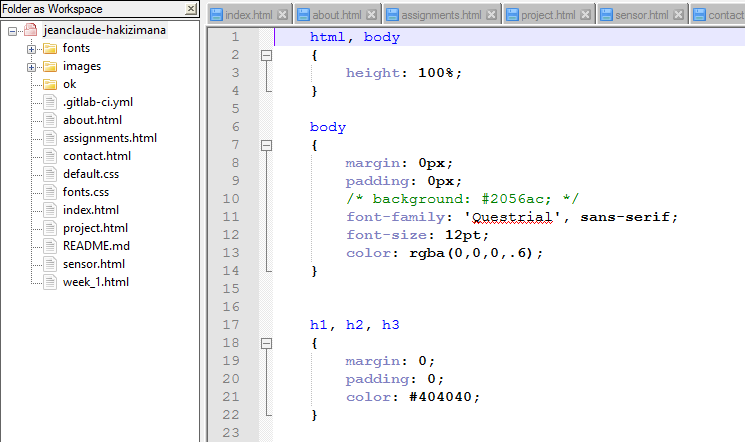Open sensor.html from the workspace tree
The image size is (745, 442).
tap(94, 264)
